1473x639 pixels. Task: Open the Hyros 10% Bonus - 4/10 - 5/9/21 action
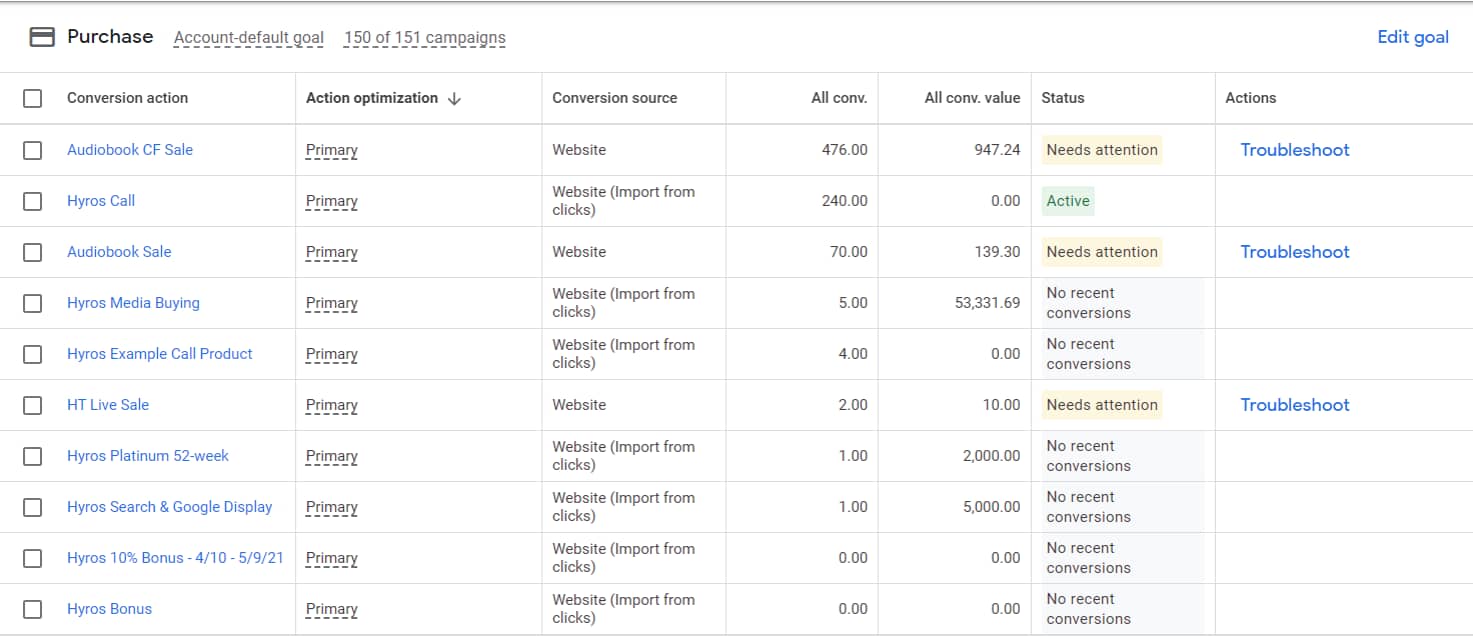click(x=175, y=558)
